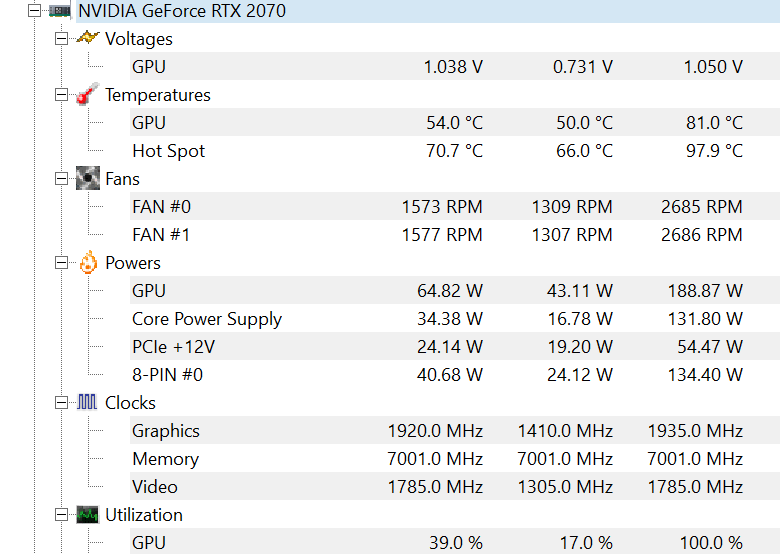The width and height of the screenshot is (780, 554).
Task: Collapse the Powers section
Action: tap(61, 263)
